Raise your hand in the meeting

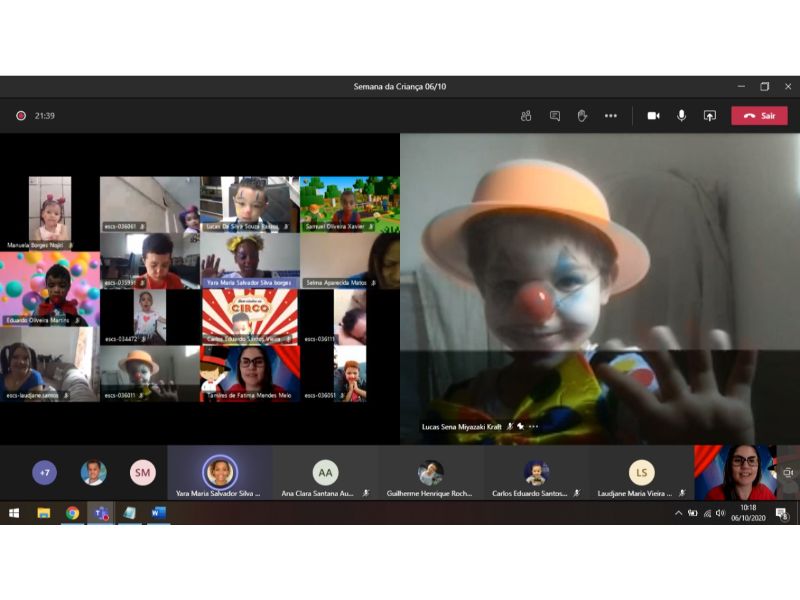pos(582,116)
